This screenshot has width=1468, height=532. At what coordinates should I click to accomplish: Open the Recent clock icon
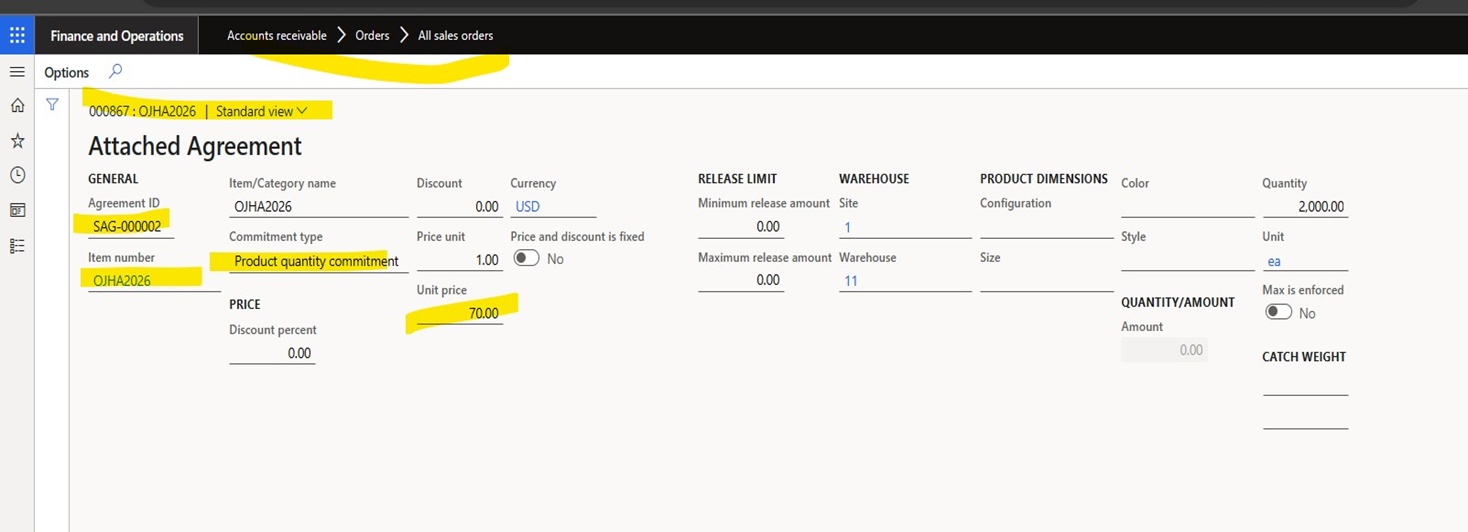[x=17, y=175]
